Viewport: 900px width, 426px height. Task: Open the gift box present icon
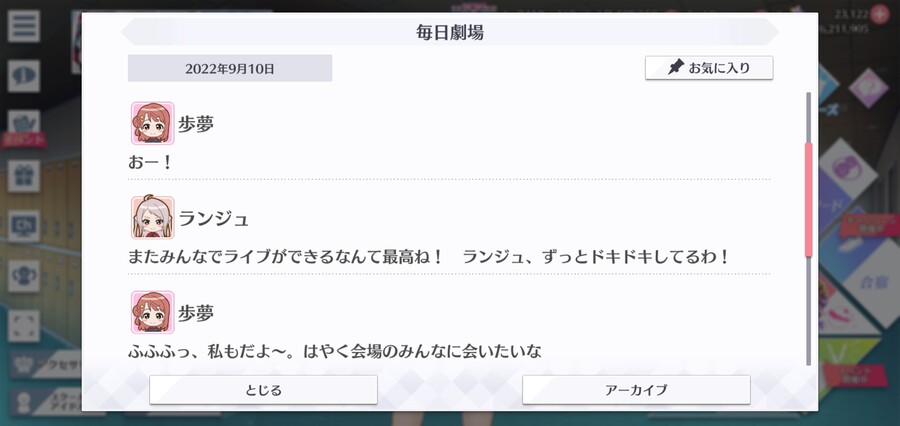24,176
